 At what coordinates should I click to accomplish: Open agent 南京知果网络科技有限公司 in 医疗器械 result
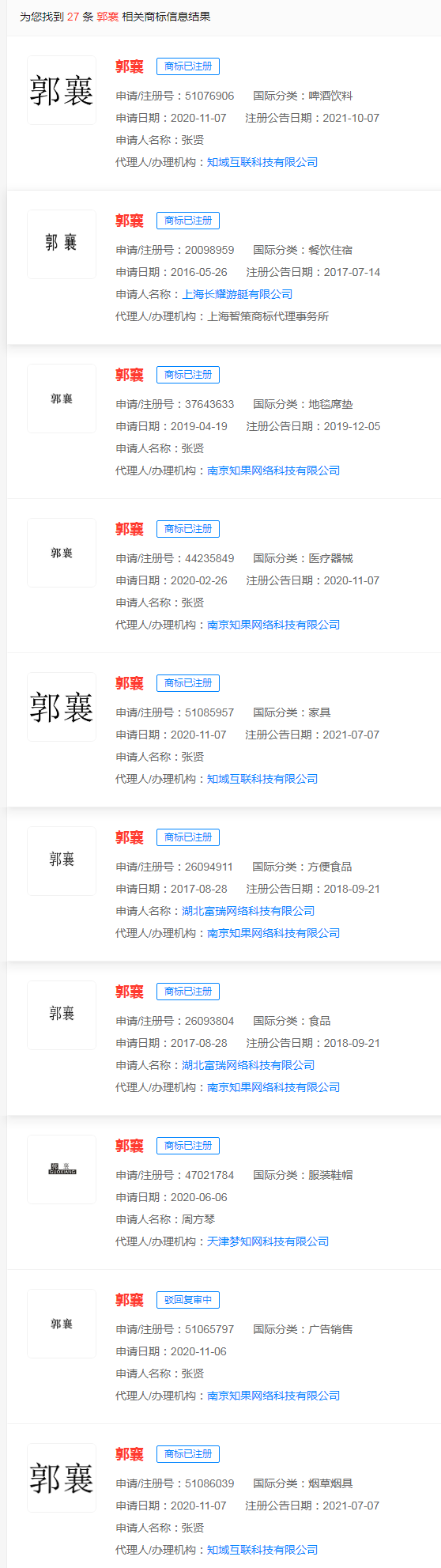(x=273, y=625)
